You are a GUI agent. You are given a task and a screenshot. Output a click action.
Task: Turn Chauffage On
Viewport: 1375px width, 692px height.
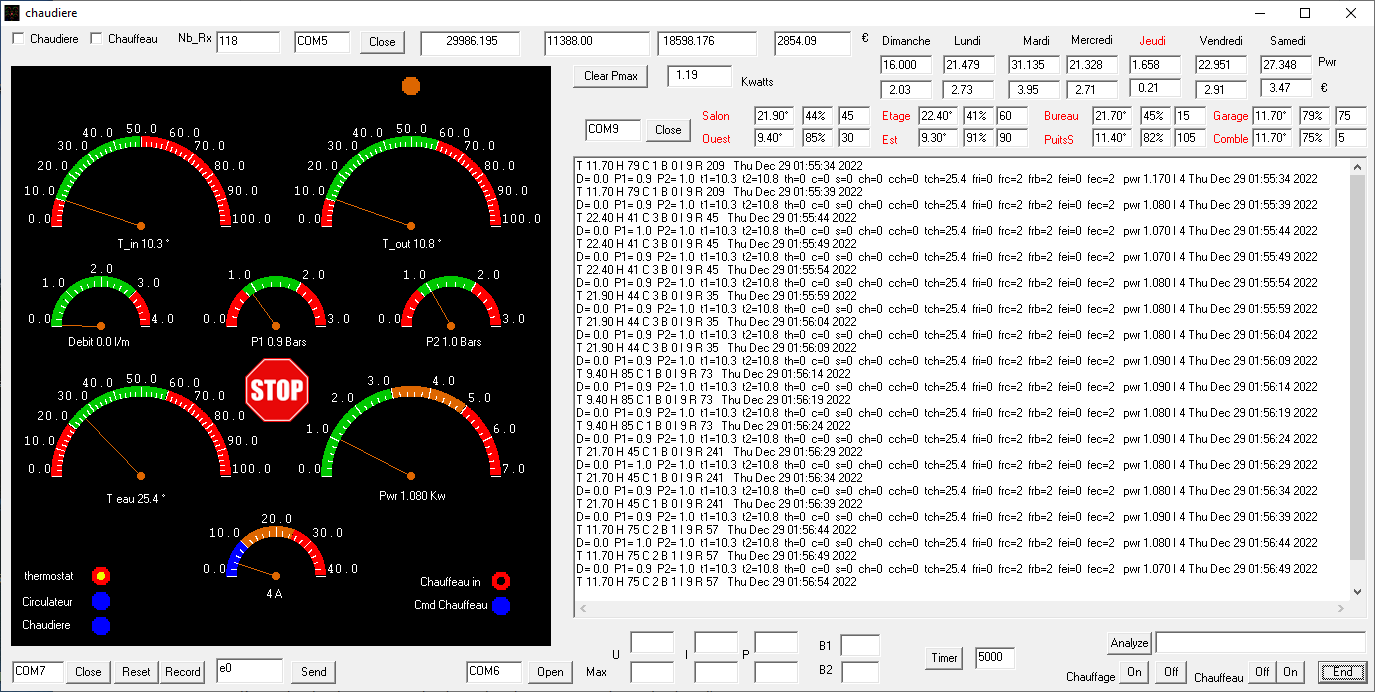[x=1134, y=672]
